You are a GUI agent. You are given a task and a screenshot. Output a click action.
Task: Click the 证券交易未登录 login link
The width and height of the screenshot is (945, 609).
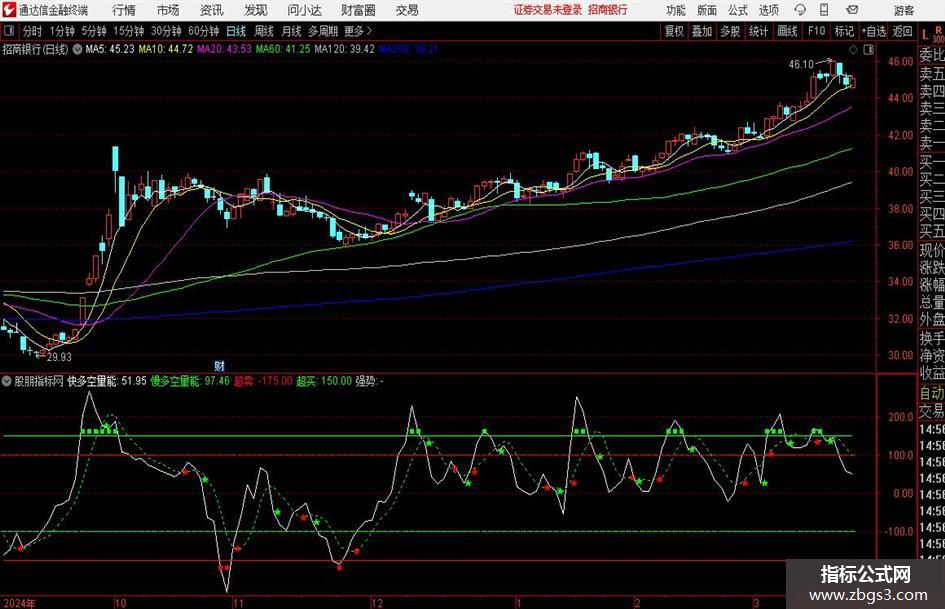(x=547, y=10)
